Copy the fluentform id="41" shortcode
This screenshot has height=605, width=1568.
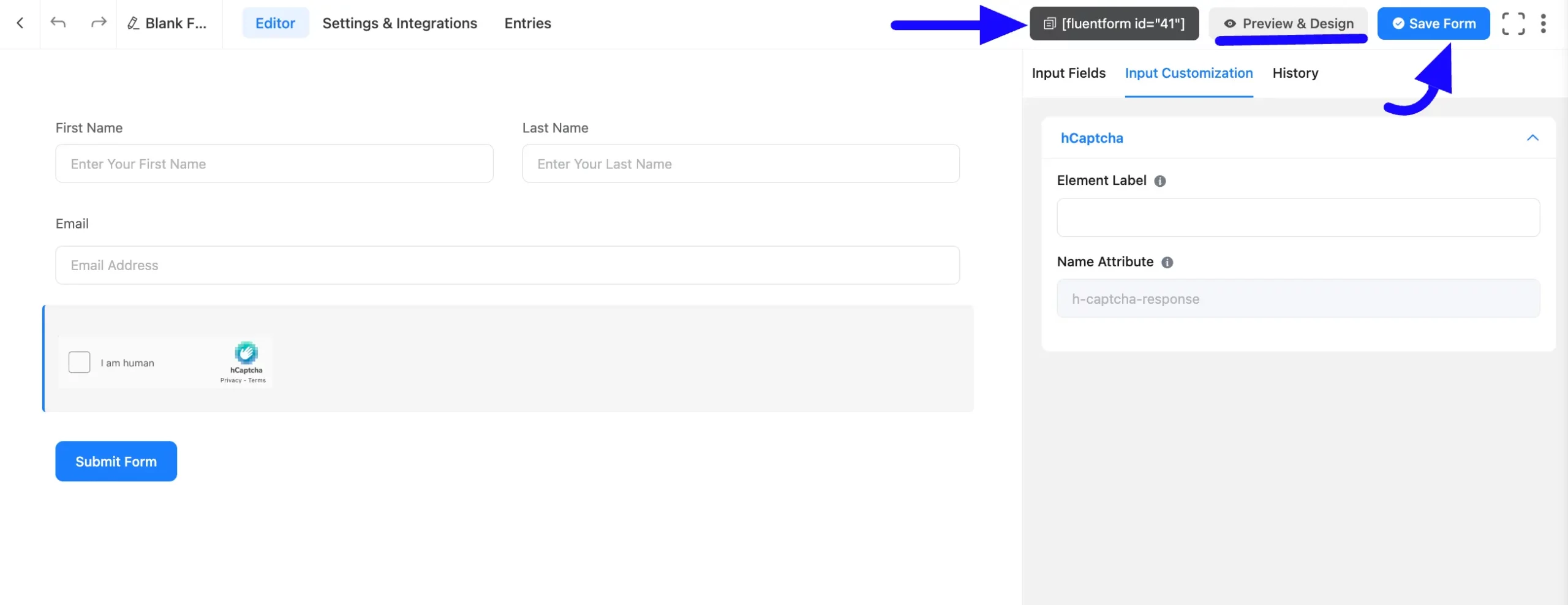[1114, 23]
